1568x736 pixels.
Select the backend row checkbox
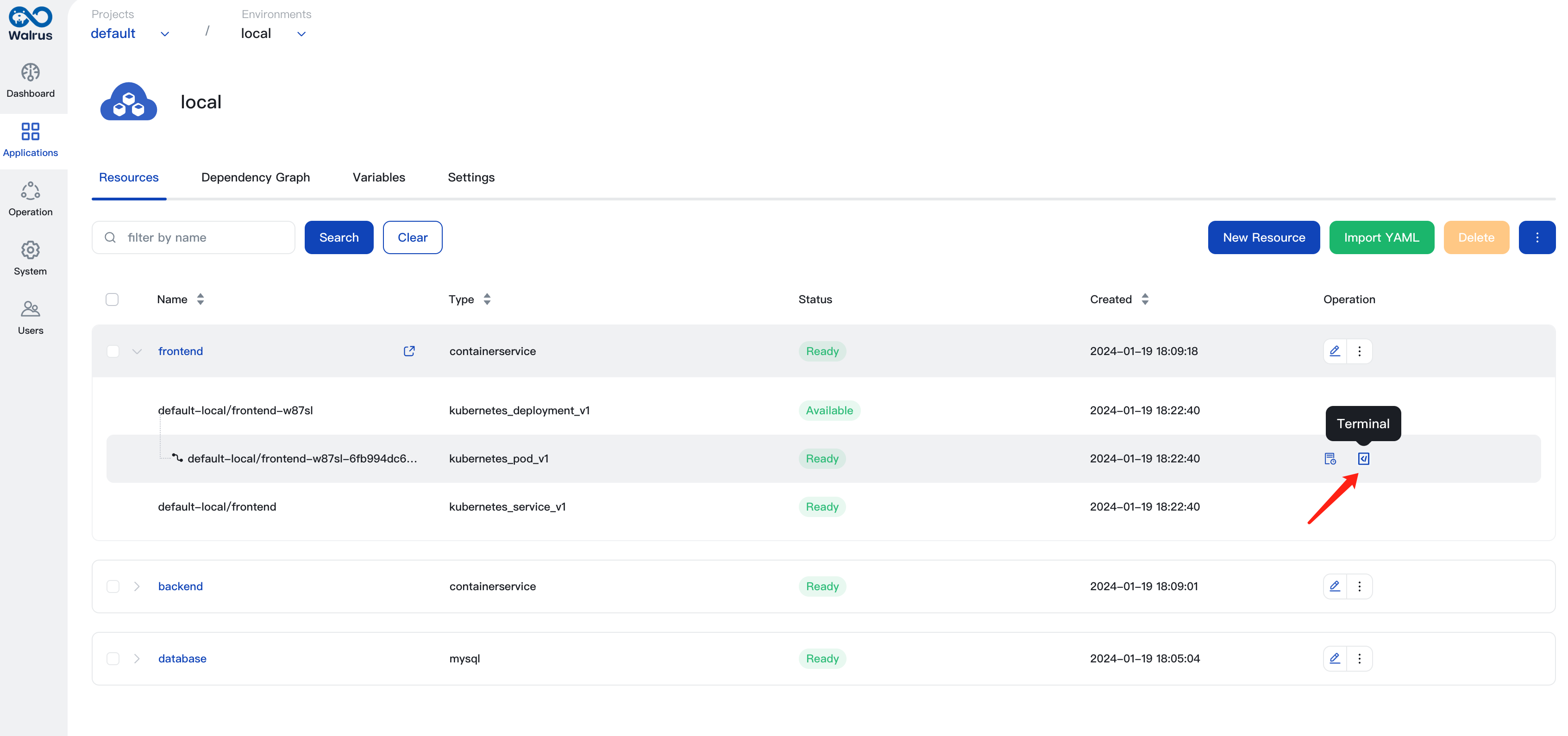coord(113,586)
